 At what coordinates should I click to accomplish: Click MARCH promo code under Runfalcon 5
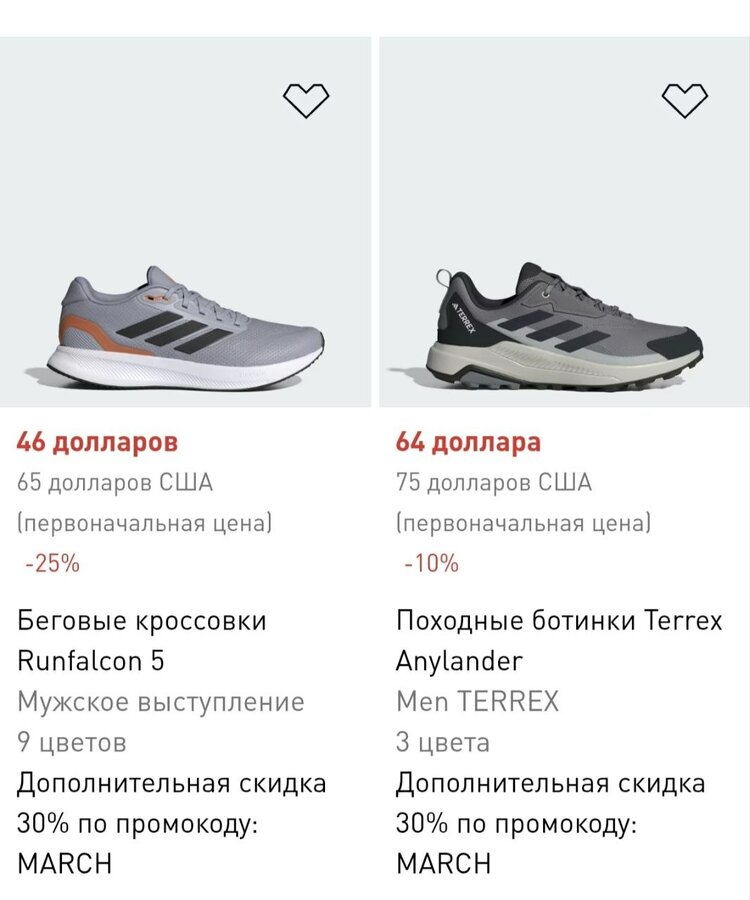pos(65,863)
